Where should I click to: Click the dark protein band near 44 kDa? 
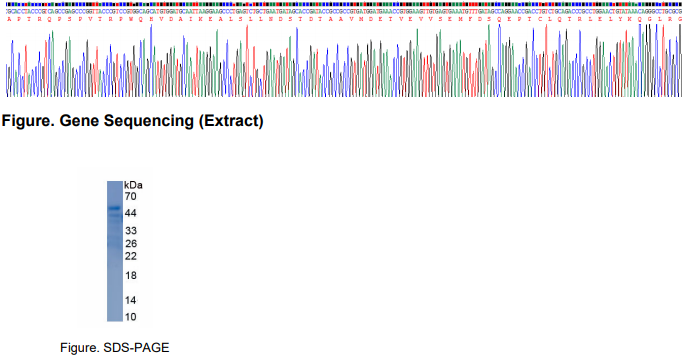[115, 208]
